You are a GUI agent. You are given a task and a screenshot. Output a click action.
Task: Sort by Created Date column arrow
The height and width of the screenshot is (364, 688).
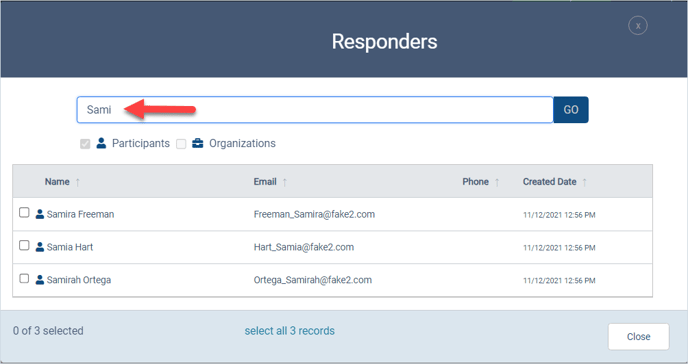point(584,182)
